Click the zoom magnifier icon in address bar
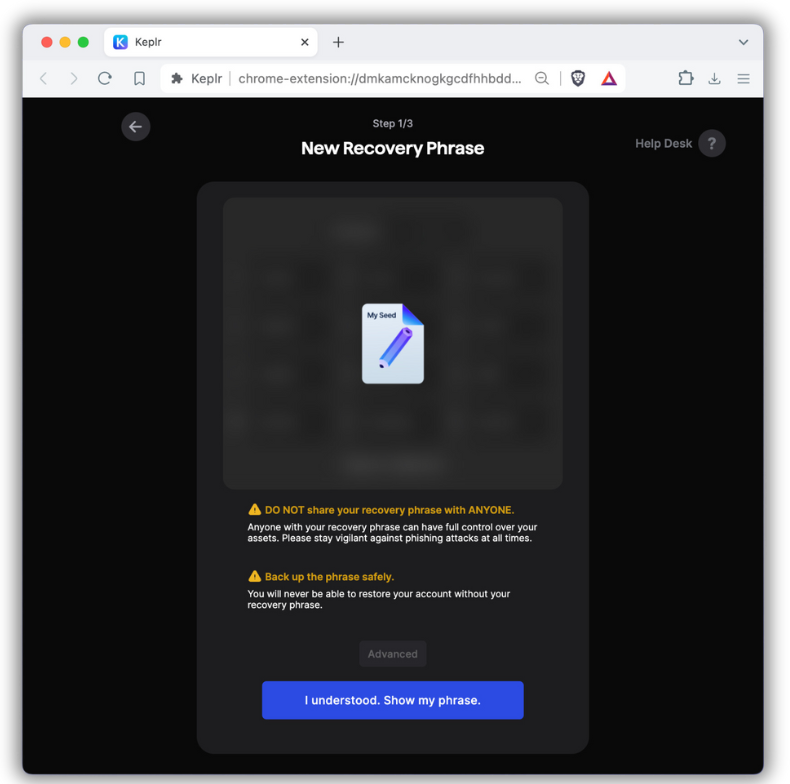The width and height of the screenshot is (790, 784). 542,78
